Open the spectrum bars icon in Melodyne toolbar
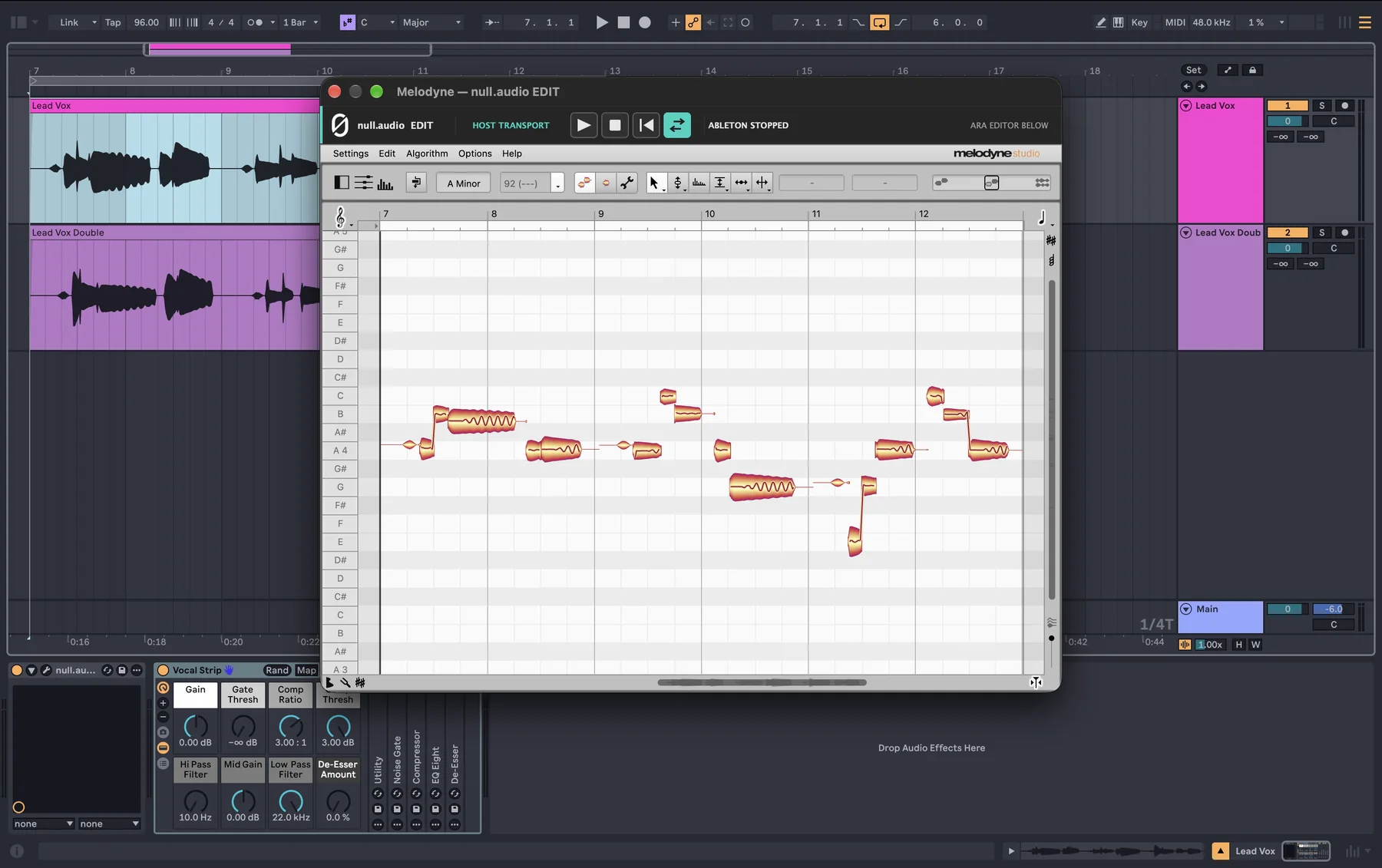1382x868 pixels. point(385,183)
